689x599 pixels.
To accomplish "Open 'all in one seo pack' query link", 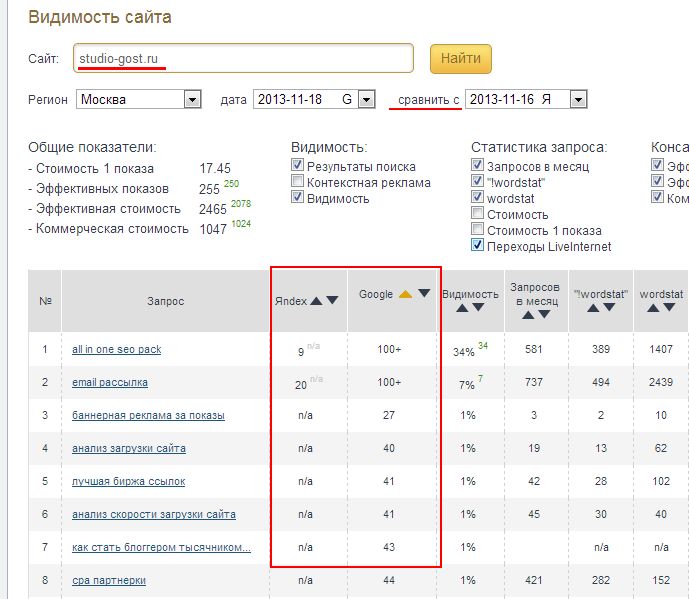I will [x=116, y=350].
